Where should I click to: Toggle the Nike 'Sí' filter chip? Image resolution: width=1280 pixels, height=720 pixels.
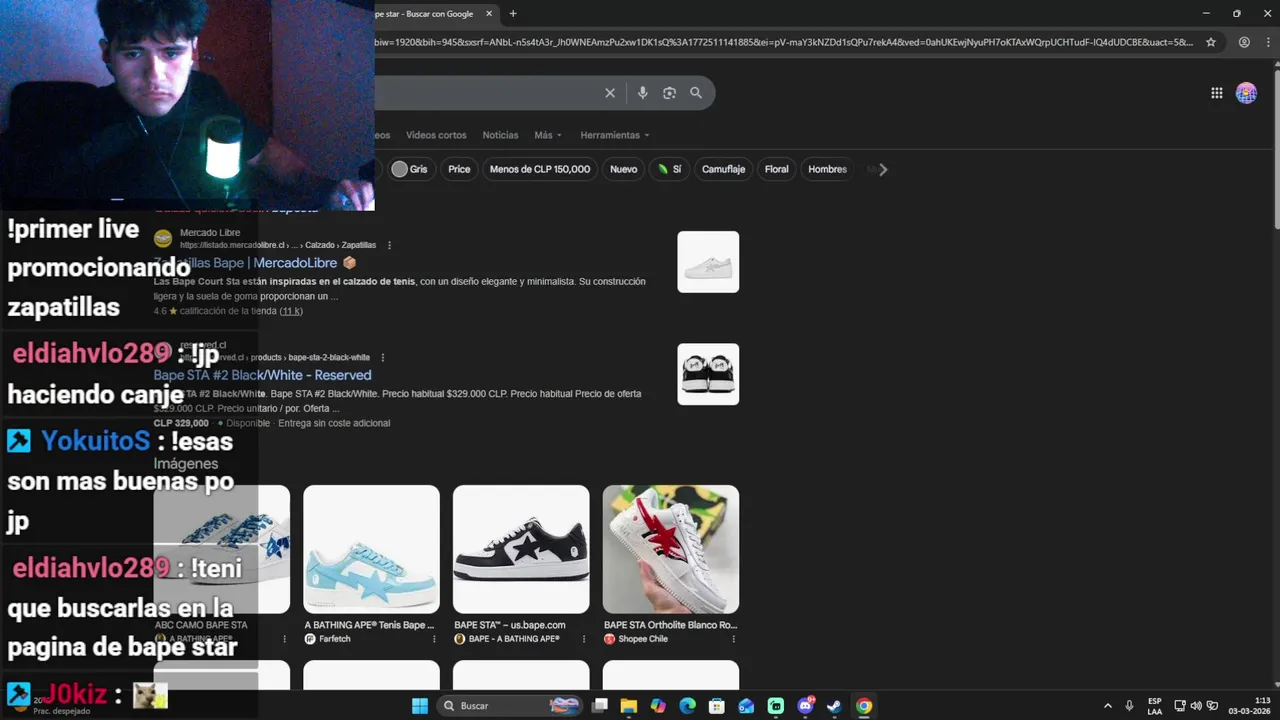tap(669, 169)
